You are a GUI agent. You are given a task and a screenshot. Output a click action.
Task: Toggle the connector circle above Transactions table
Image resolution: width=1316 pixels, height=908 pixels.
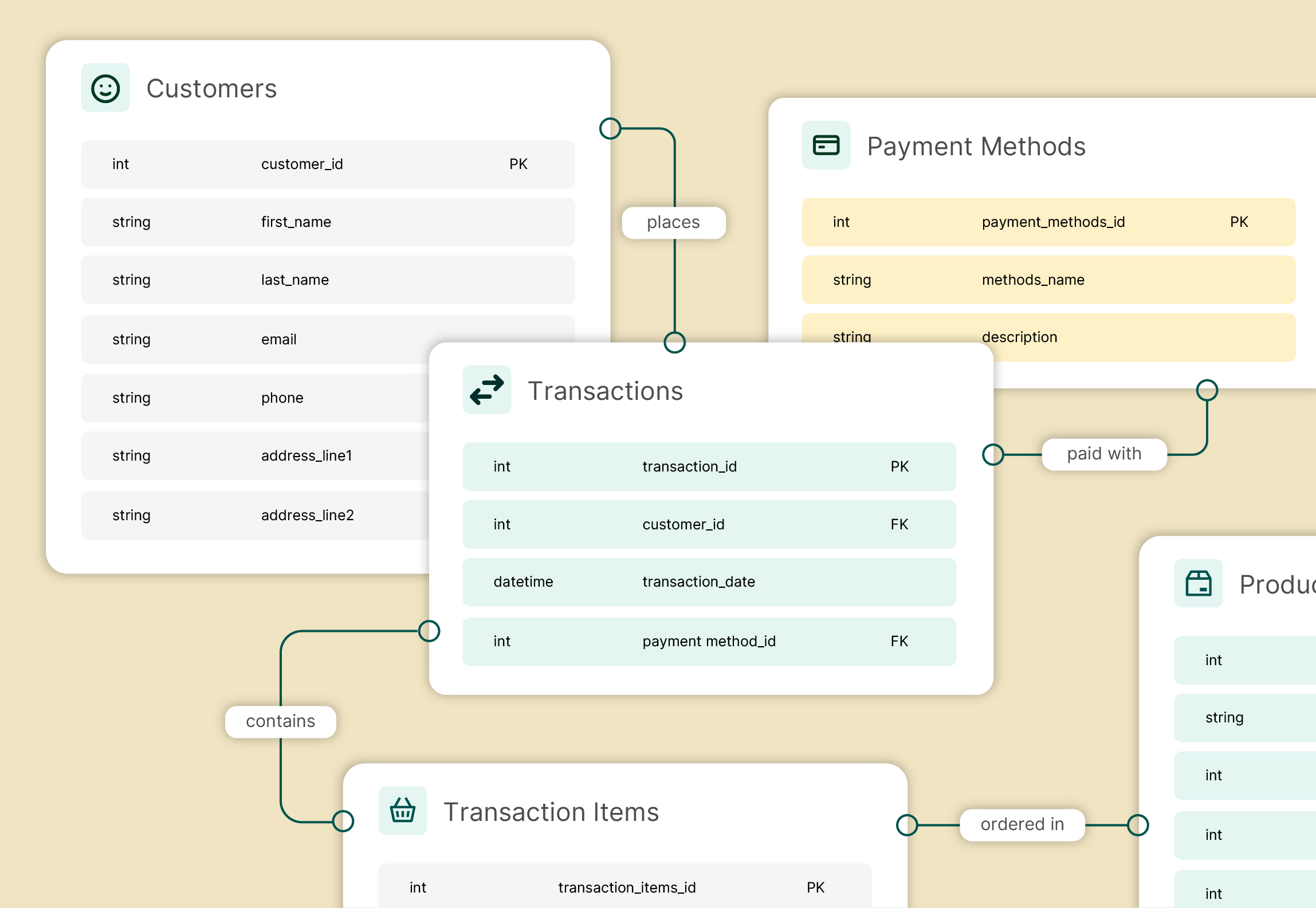[674, 344]
